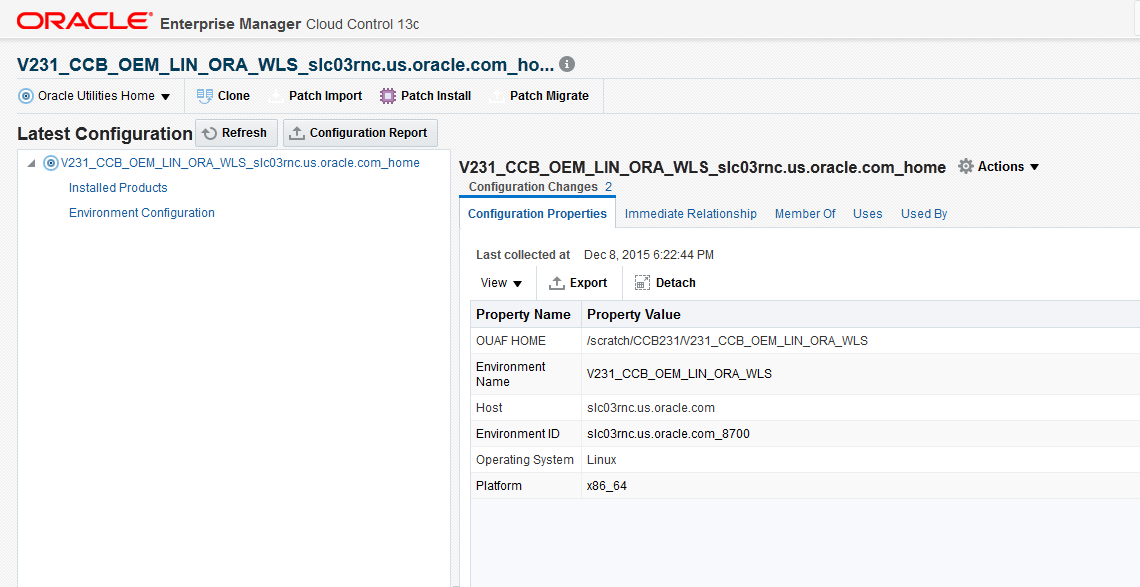Refresh the latest configuration
1140x587 pixels.
[x=236, y=133]
